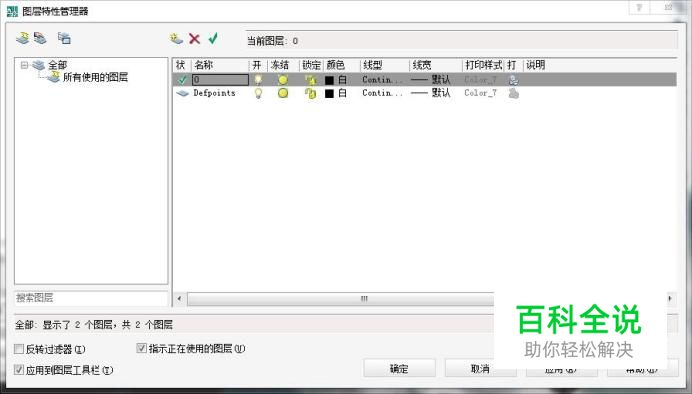Click Color_7 plot style of layer 0
Screen dimensions: 692x394
[480, 80]
